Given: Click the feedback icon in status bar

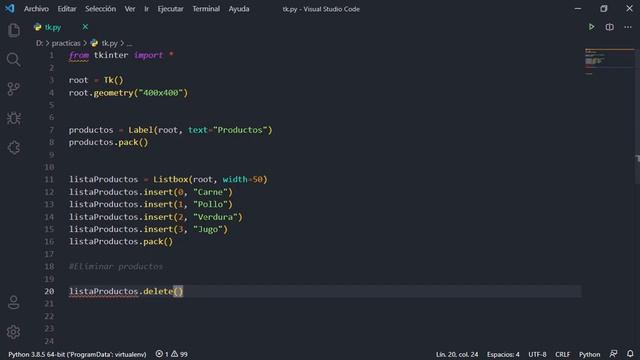Looking at the screenshot, I should pos(613,354).
